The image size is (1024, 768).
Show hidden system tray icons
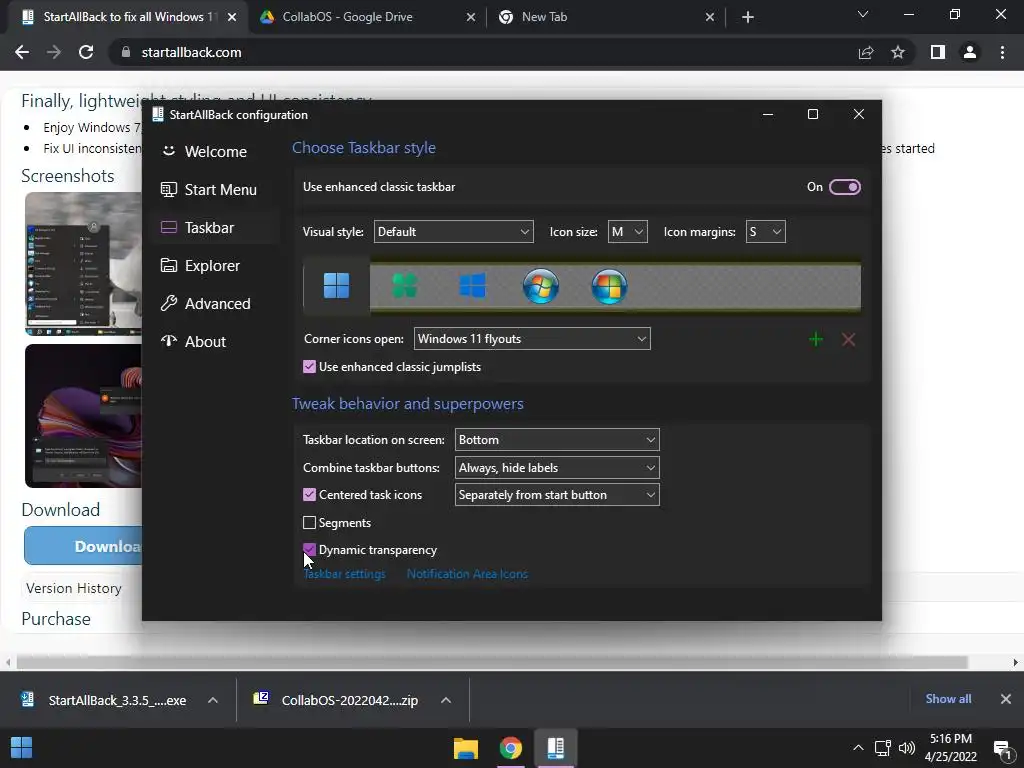[858, 748]
